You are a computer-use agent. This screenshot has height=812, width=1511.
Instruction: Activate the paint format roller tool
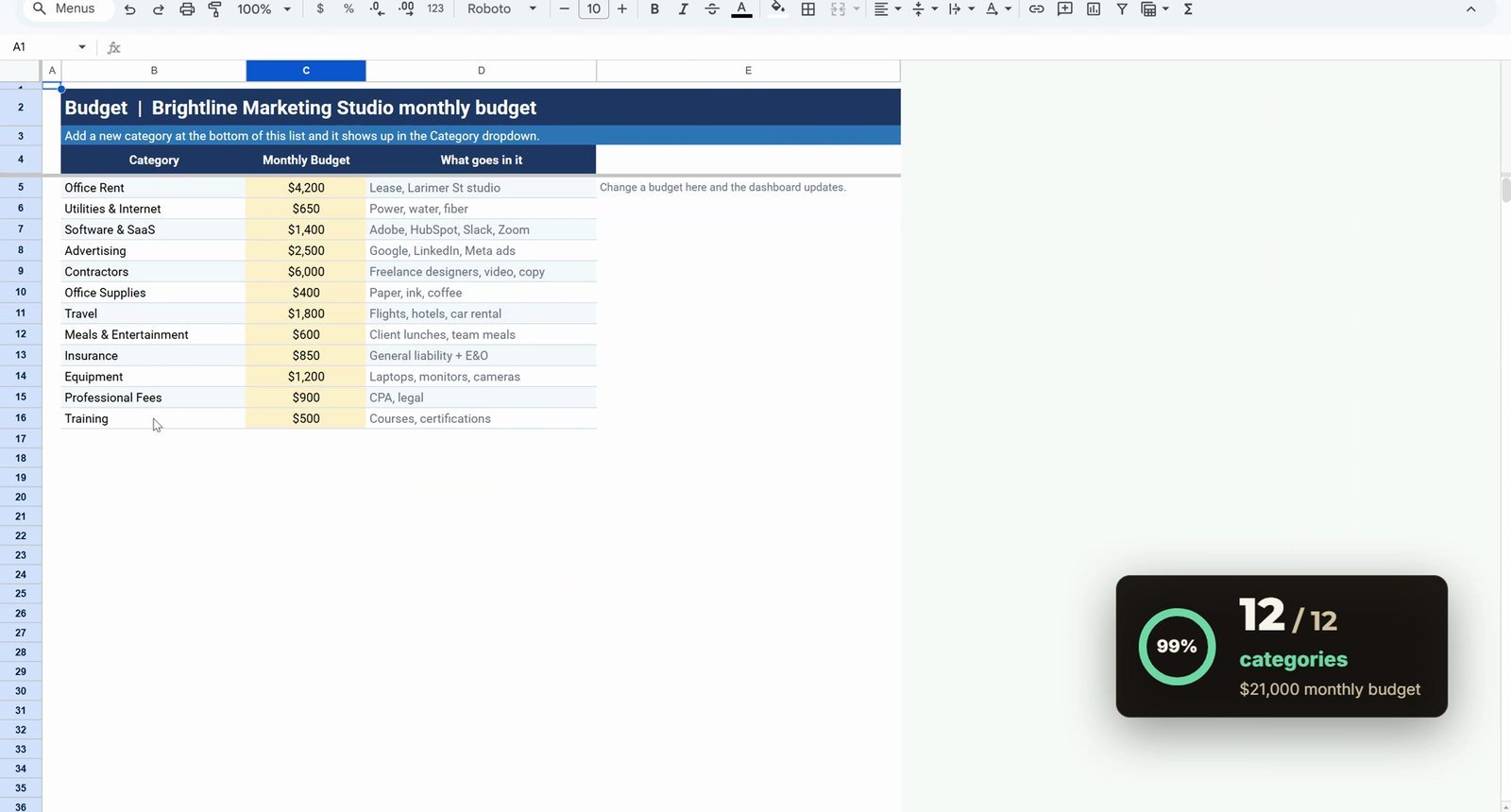215,9
